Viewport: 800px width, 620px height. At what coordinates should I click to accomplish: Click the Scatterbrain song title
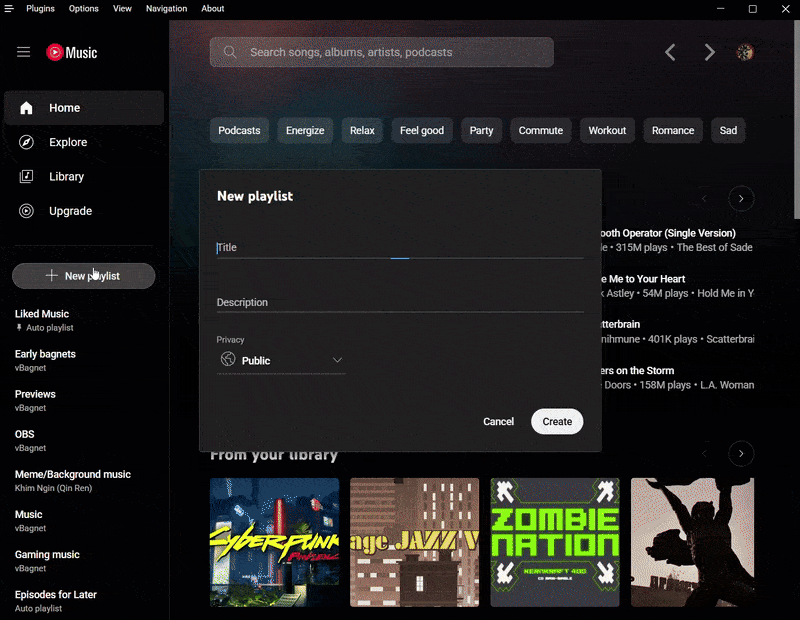click(621, 324)
